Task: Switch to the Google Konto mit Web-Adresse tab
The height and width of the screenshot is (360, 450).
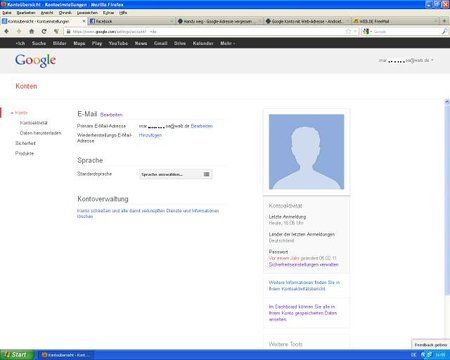Action: [307, 21]
